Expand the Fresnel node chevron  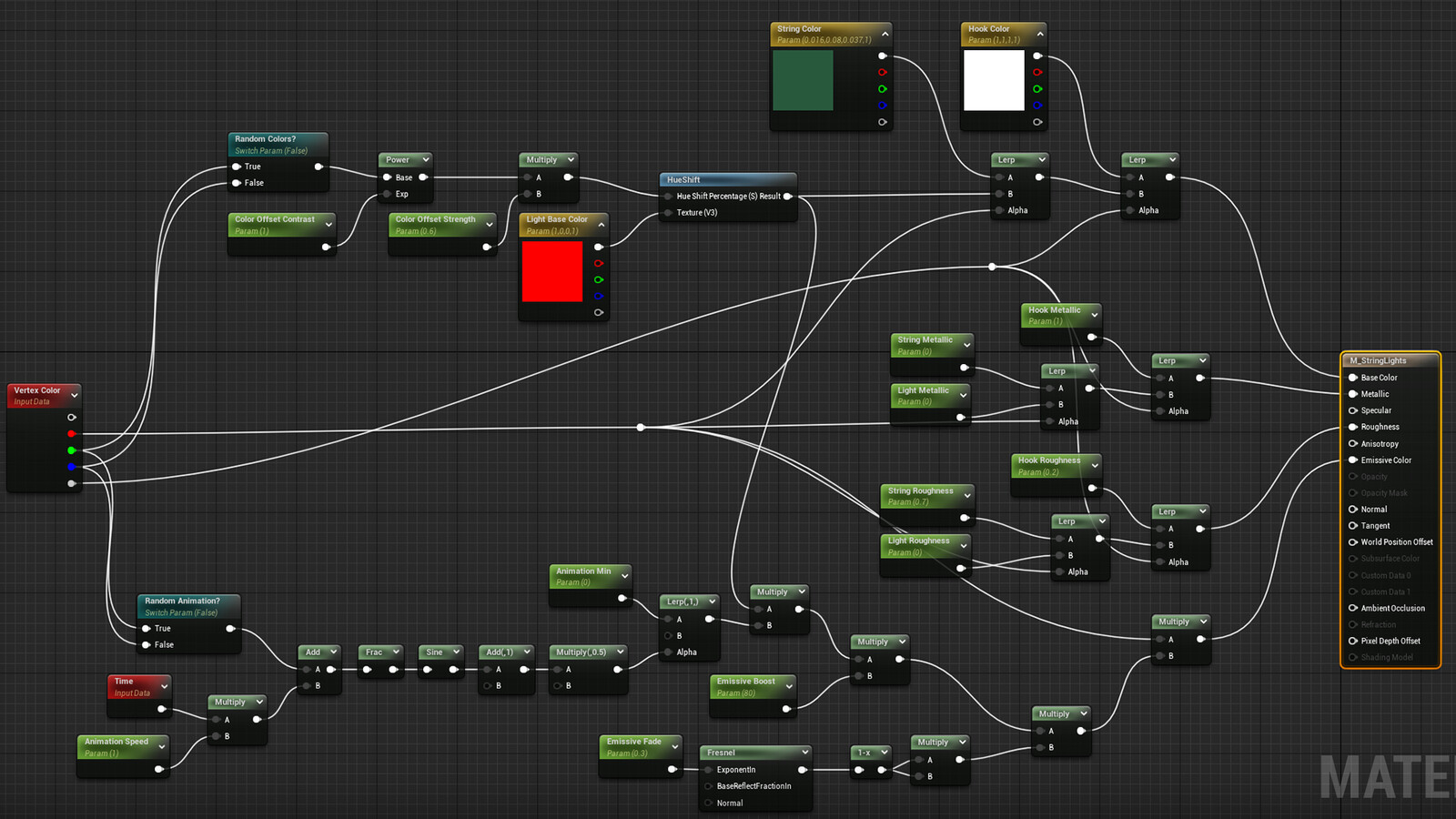click(x=804, y=753)
